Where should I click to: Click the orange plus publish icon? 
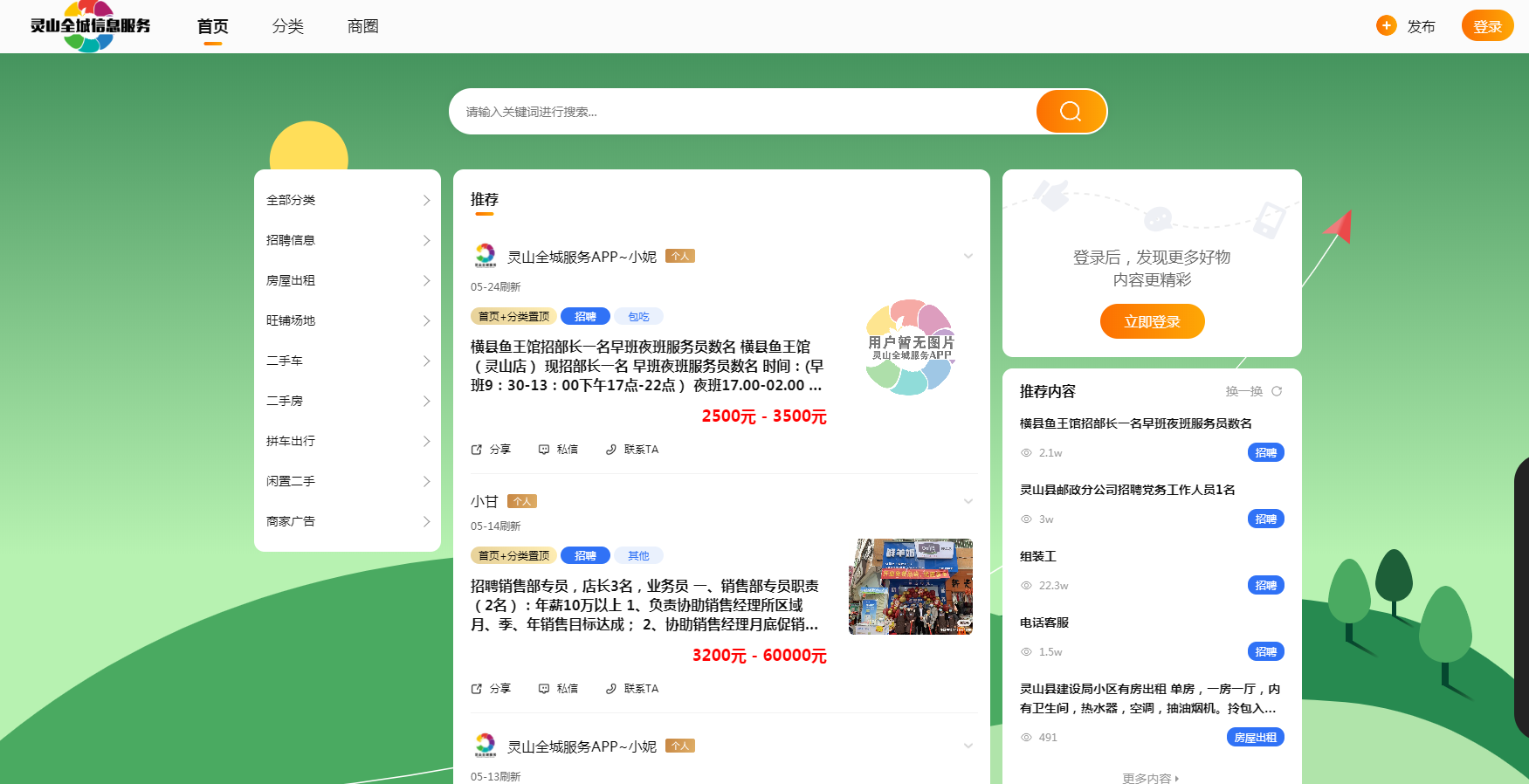1386,26
